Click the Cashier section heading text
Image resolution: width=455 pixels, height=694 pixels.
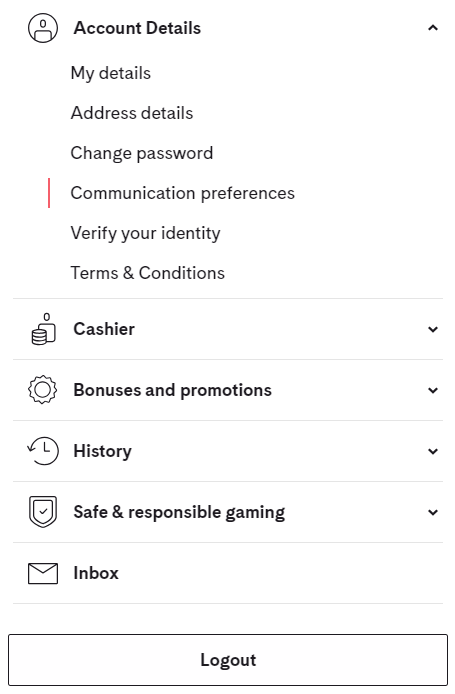click(104, 329)
